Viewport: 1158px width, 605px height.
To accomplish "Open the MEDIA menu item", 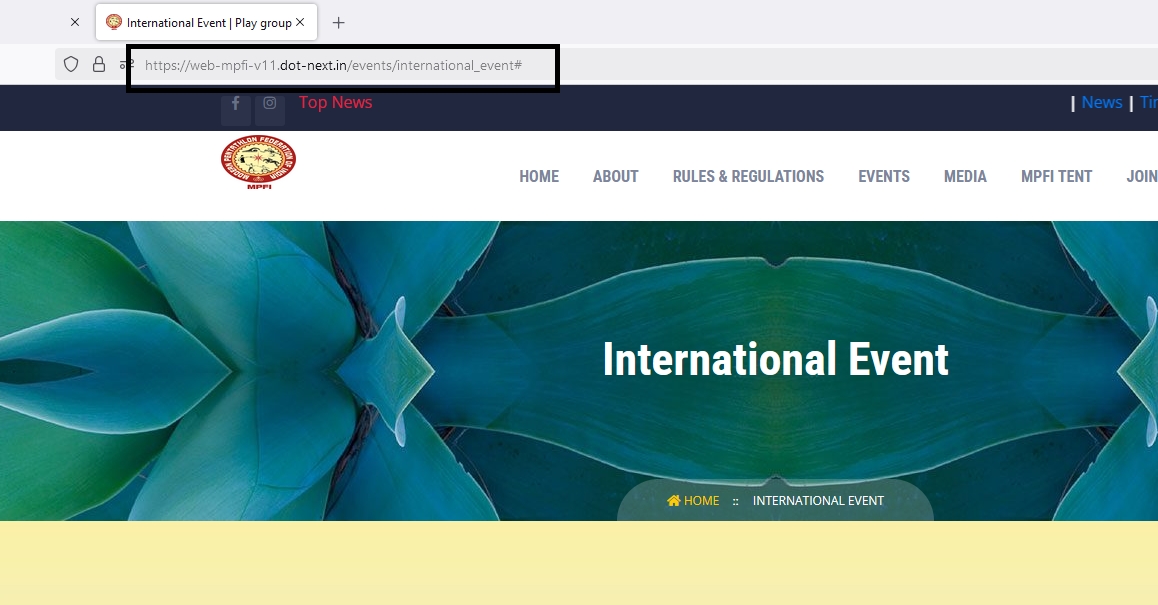I will pyautogui.click(x=965, y=176).
